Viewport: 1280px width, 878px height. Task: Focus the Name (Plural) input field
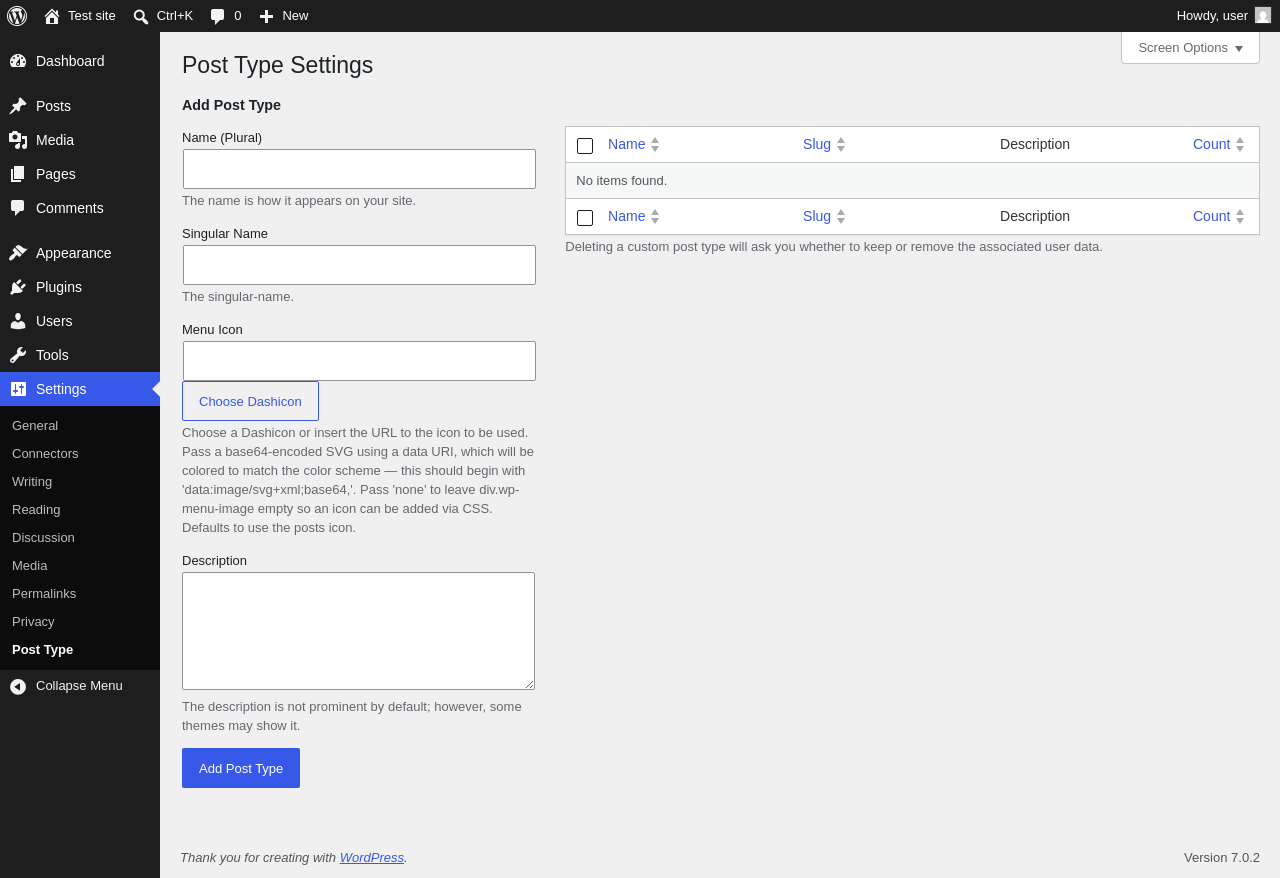[x=359, y=169]
